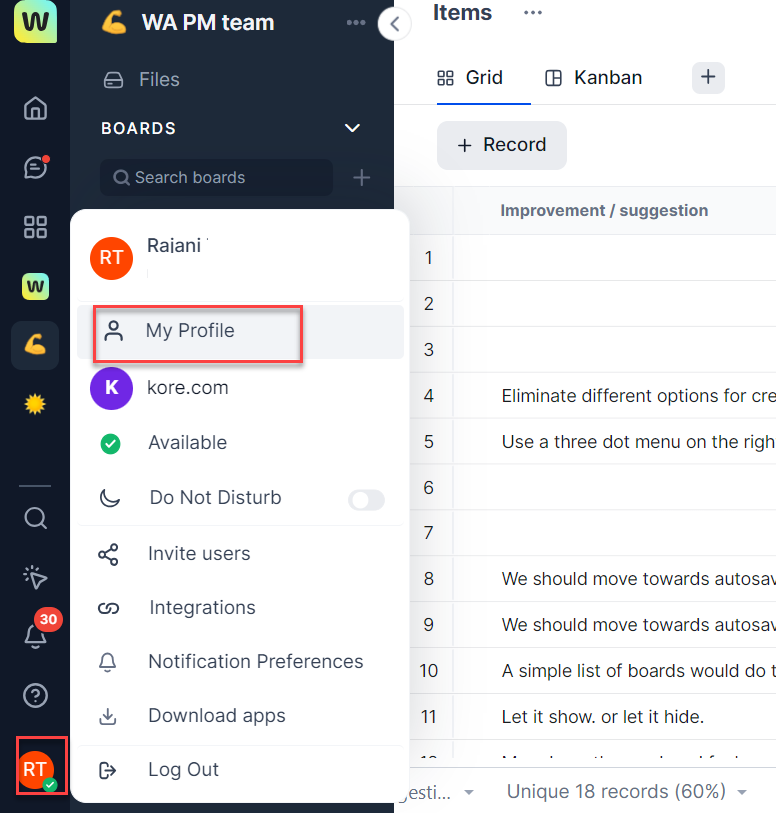Open three-dot menu next to WA PM team
This screenshot has width=776, height=813.
point(355,23)
